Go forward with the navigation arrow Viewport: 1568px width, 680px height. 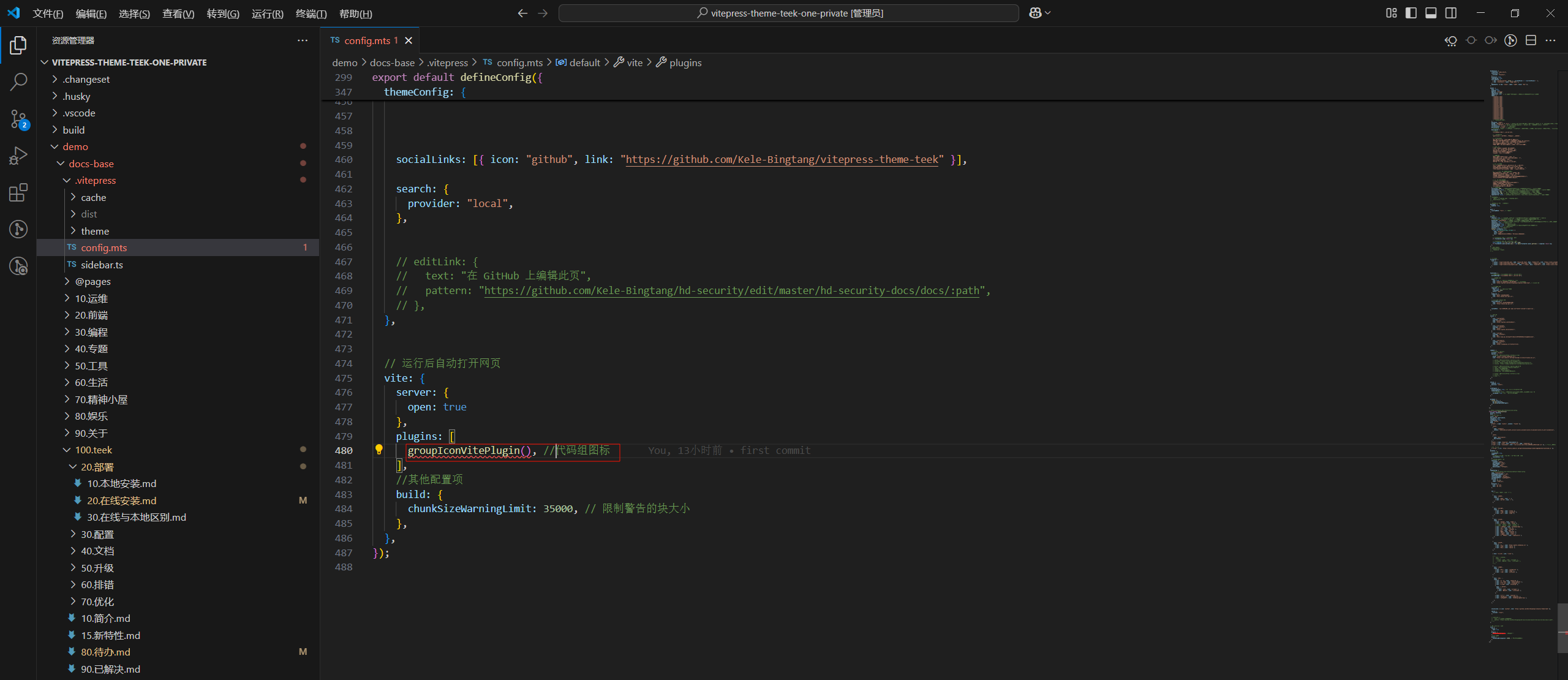(x=543, y=13)
